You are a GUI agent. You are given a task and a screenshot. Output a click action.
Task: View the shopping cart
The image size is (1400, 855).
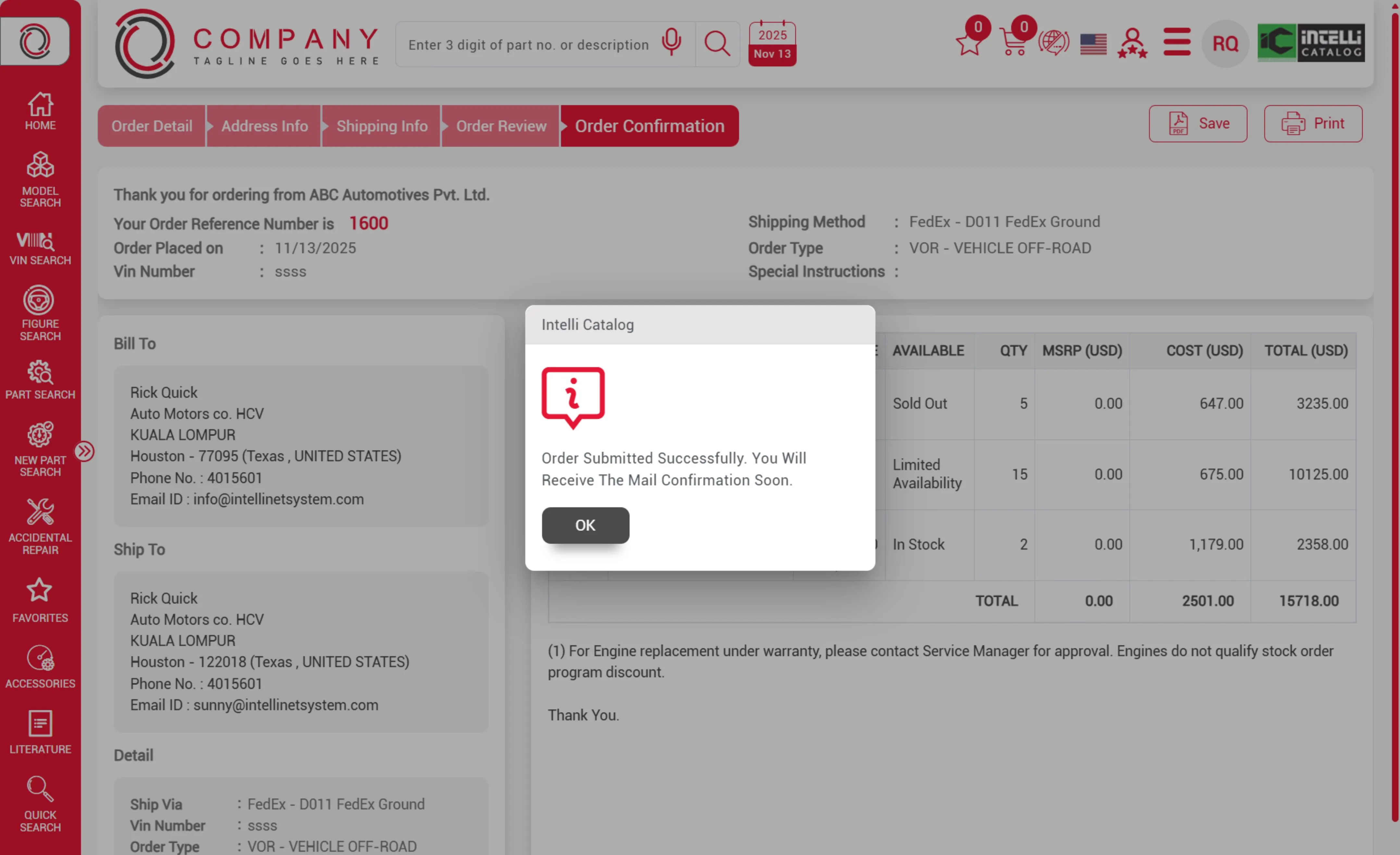point(1014,43)
